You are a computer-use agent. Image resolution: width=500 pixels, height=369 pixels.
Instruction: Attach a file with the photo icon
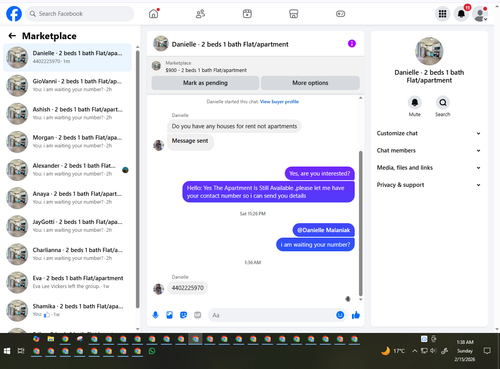tap(169, 315)
